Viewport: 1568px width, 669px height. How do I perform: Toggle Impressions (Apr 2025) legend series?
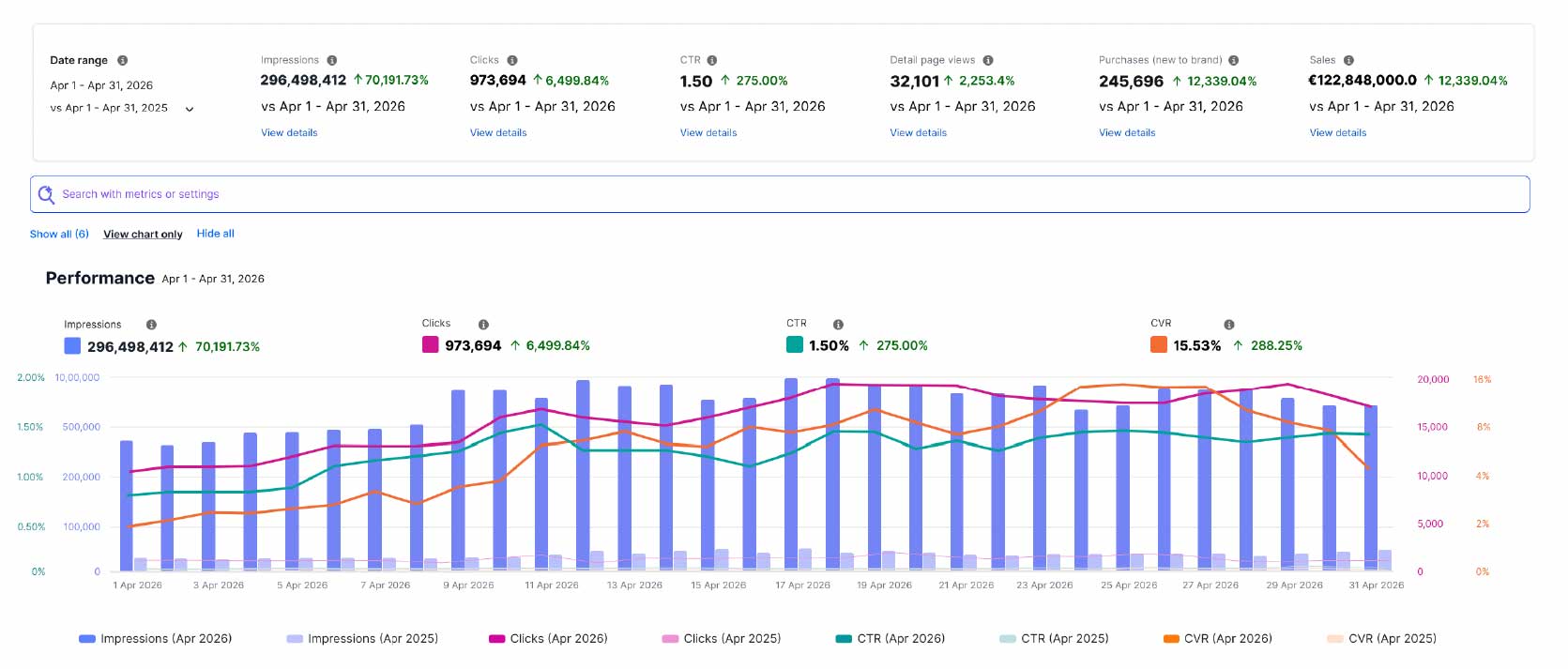coord(362,639)
